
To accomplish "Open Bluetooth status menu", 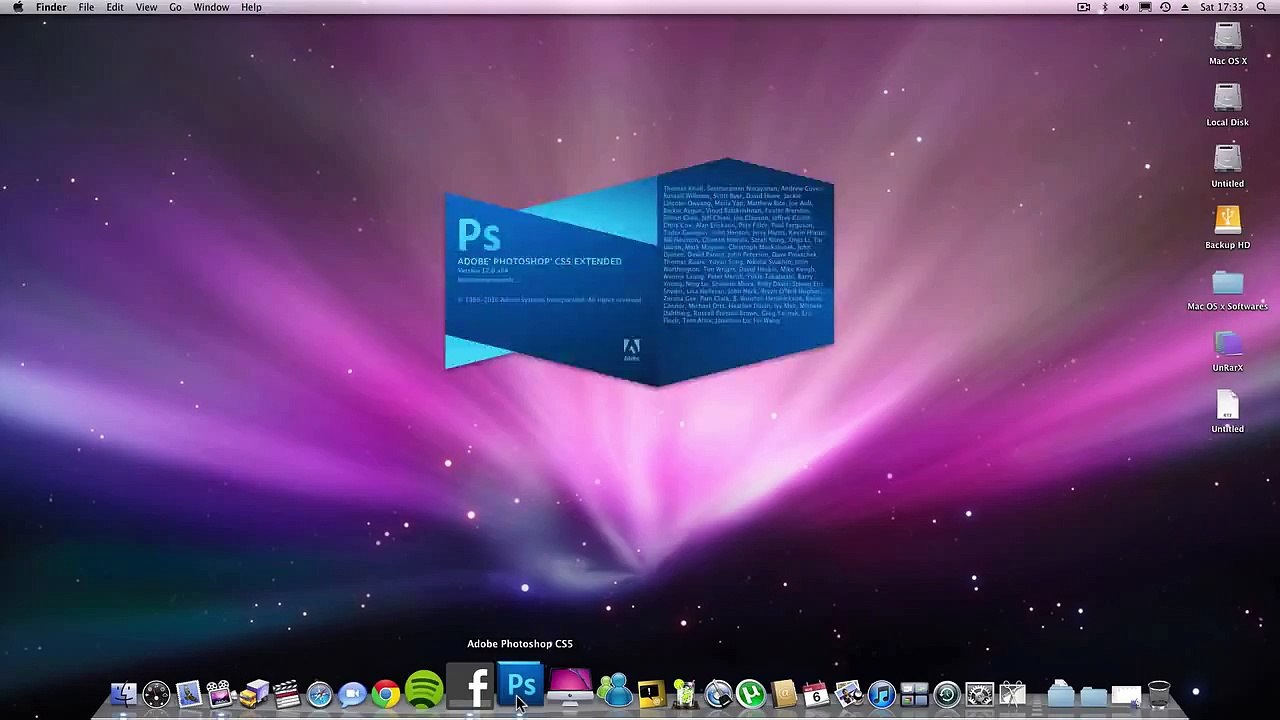I will 1104,8.
